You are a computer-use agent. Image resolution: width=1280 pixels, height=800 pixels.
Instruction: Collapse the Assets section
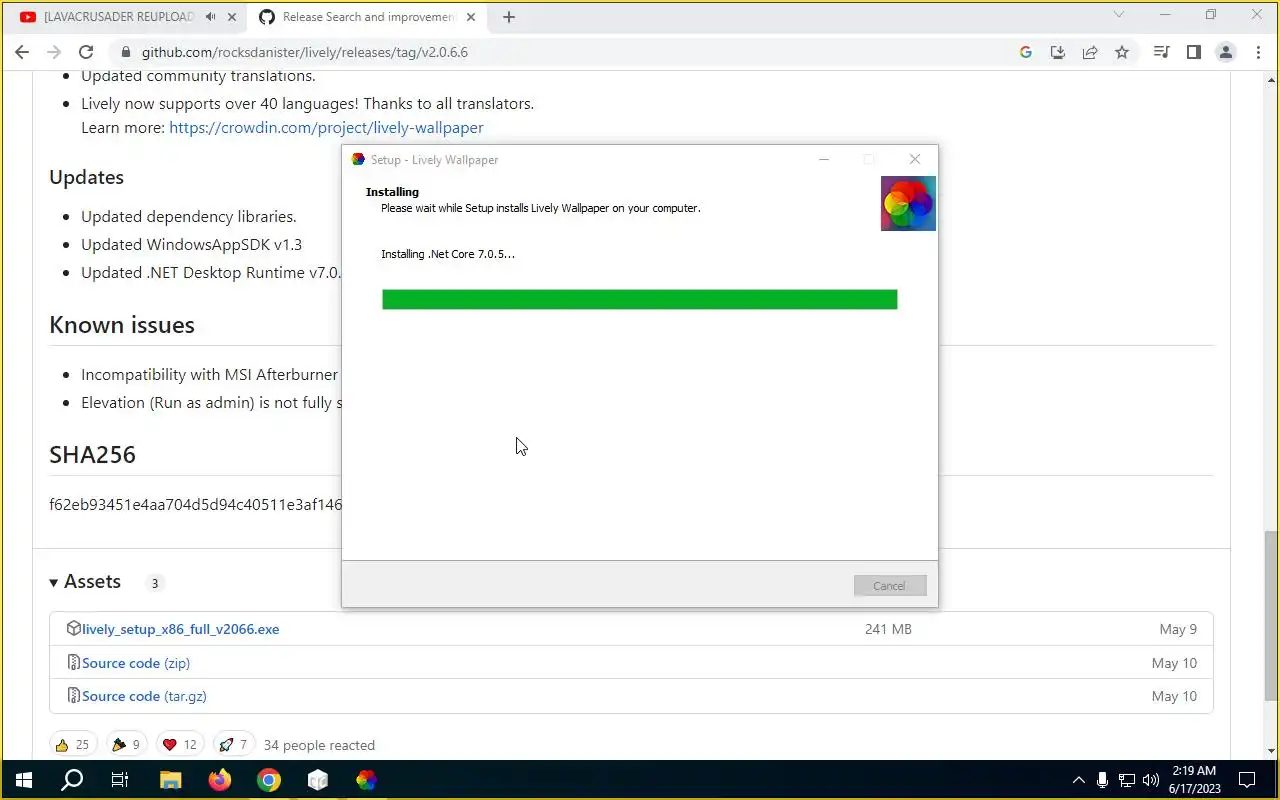coord(85,582)
